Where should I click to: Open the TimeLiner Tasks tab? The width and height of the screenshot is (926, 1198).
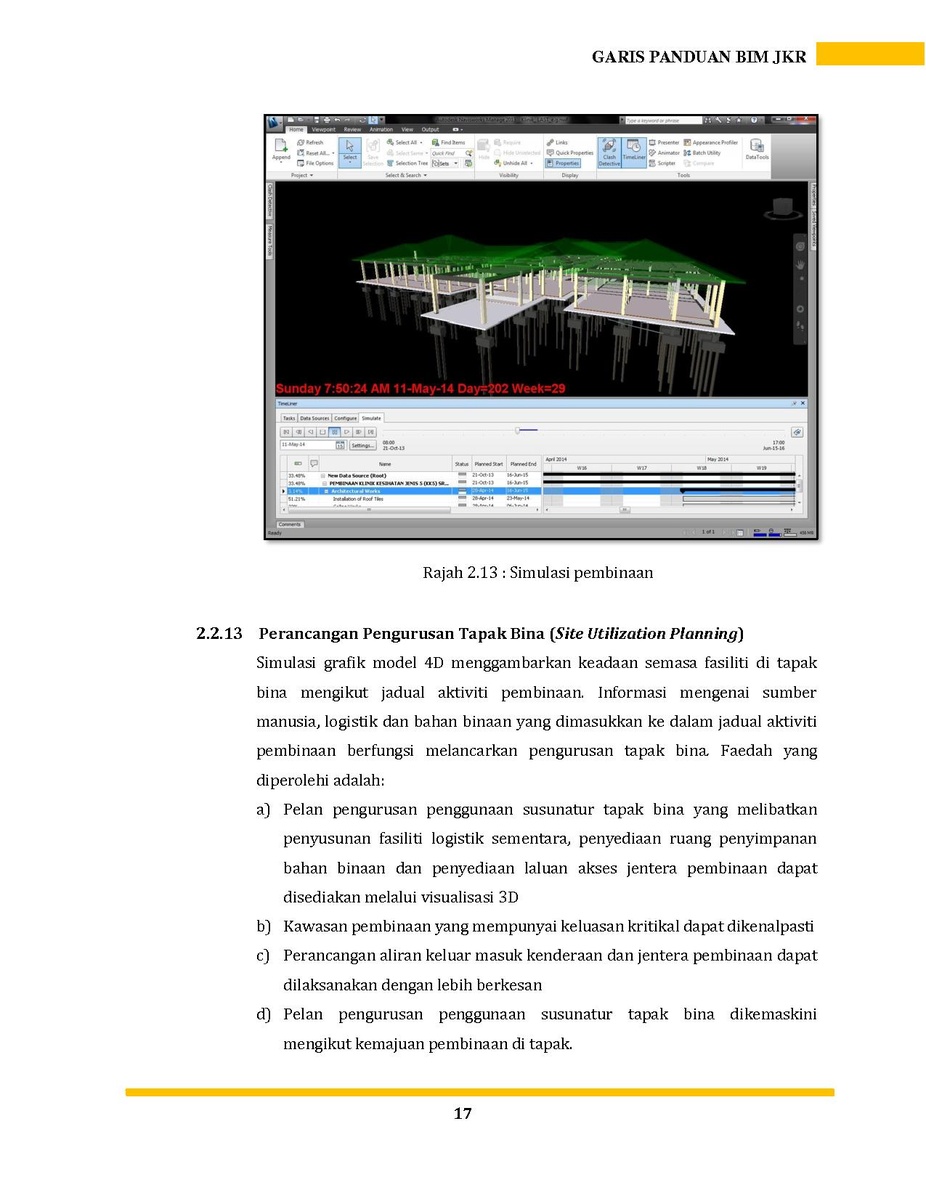(289, 418)
